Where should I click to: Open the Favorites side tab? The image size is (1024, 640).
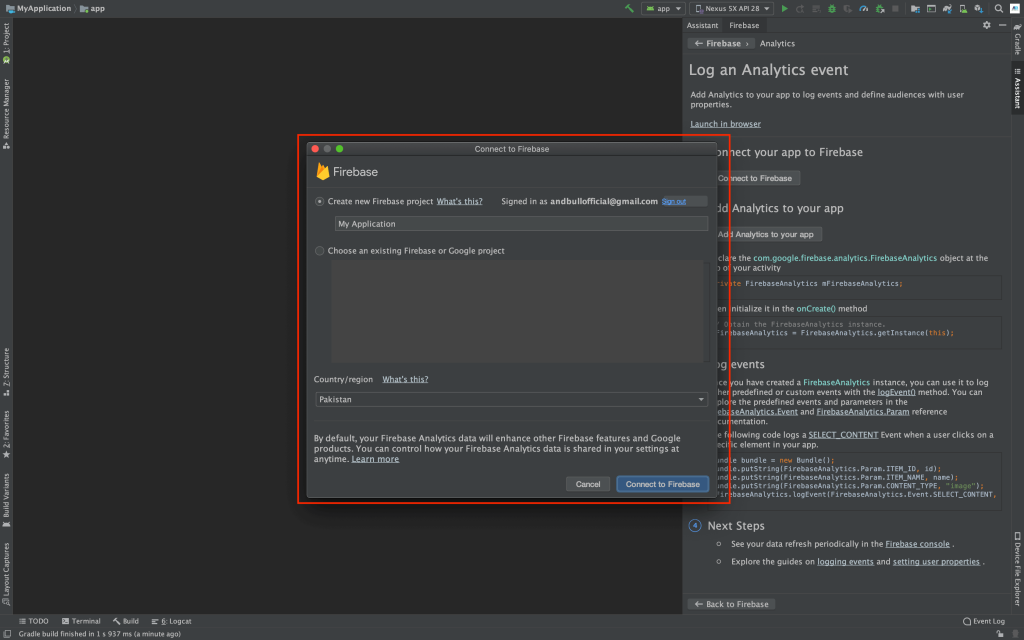coord(6,434)
